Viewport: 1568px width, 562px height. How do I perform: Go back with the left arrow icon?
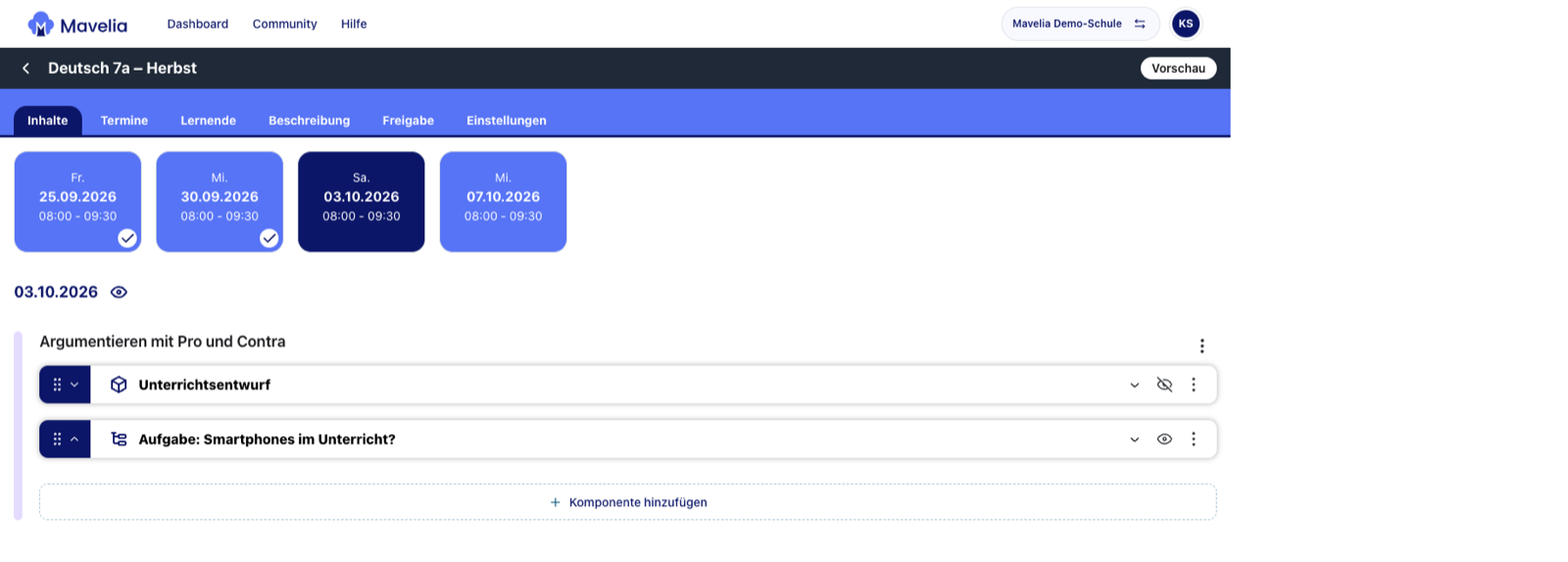(26, 69)
